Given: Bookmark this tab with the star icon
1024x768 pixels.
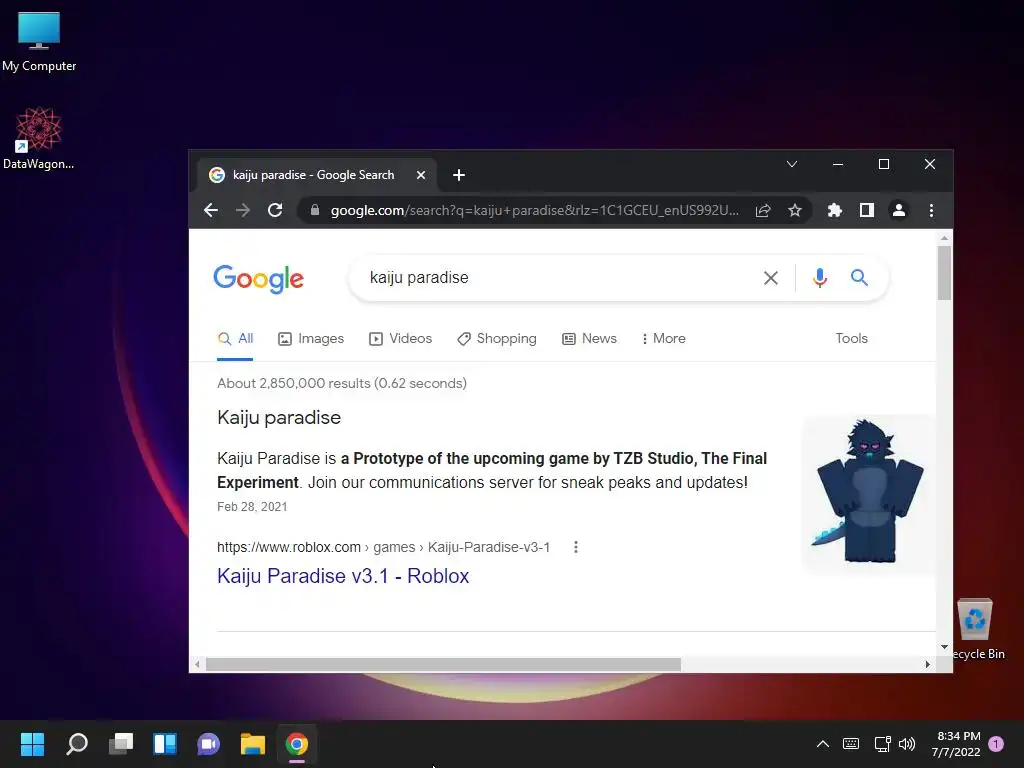Looking at the screenshot, I should coord(795,210).
